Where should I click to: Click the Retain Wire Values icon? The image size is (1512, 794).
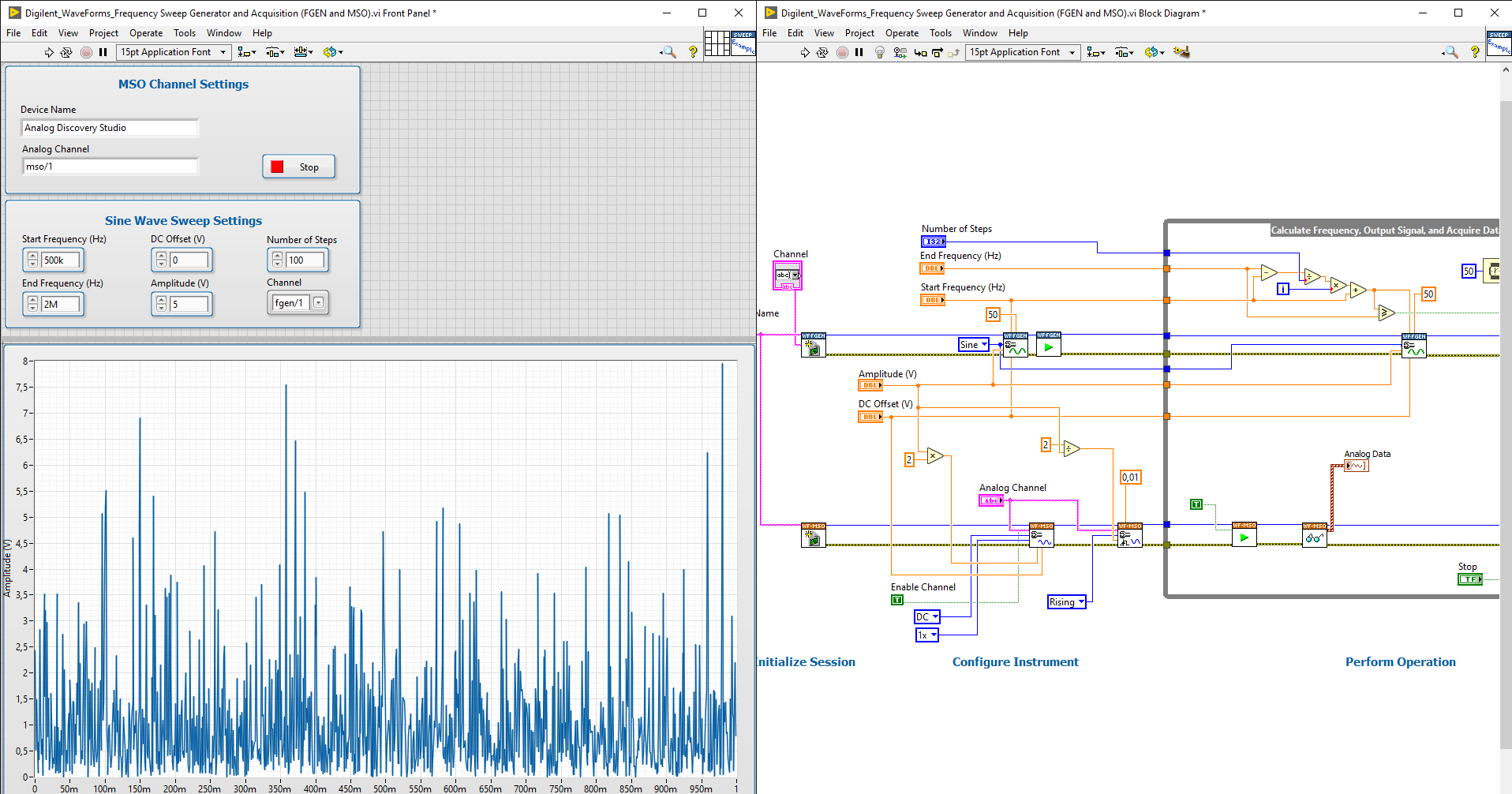[x=900, y=52]
